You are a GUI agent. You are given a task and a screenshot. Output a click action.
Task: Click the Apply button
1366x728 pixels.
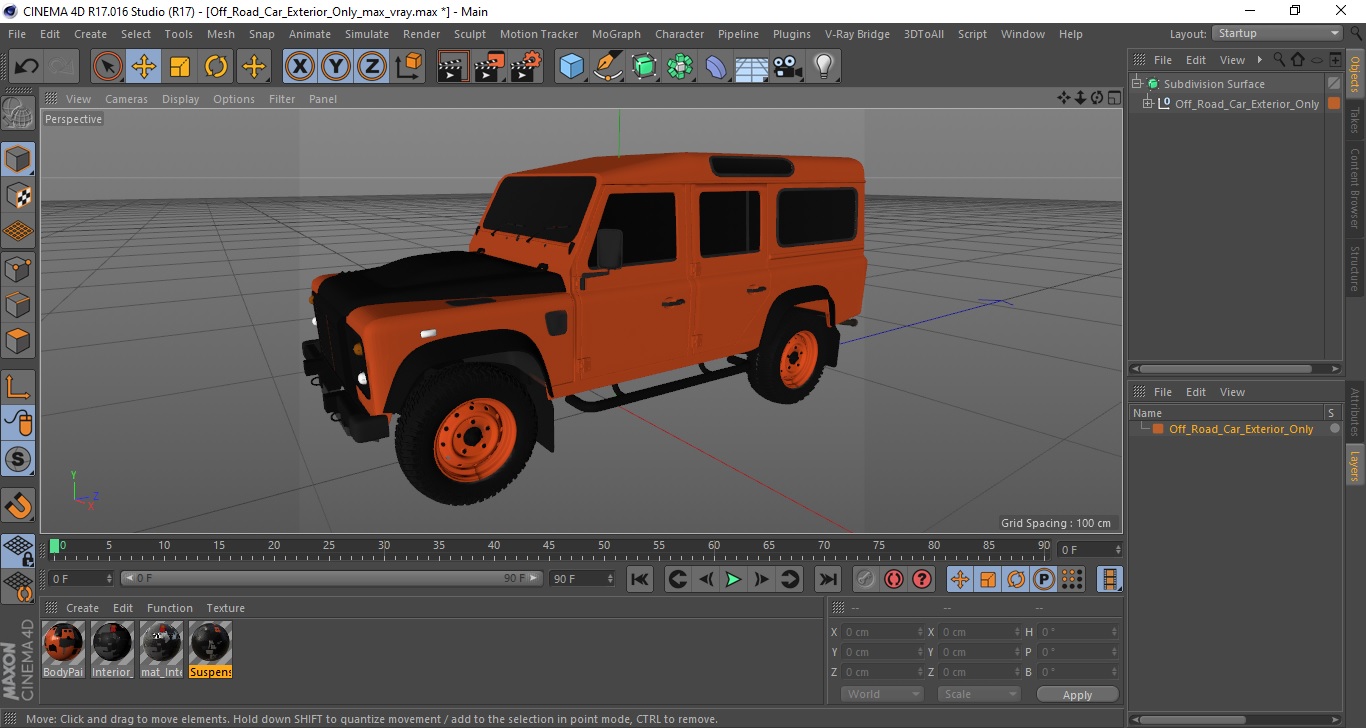(1077, 695)
